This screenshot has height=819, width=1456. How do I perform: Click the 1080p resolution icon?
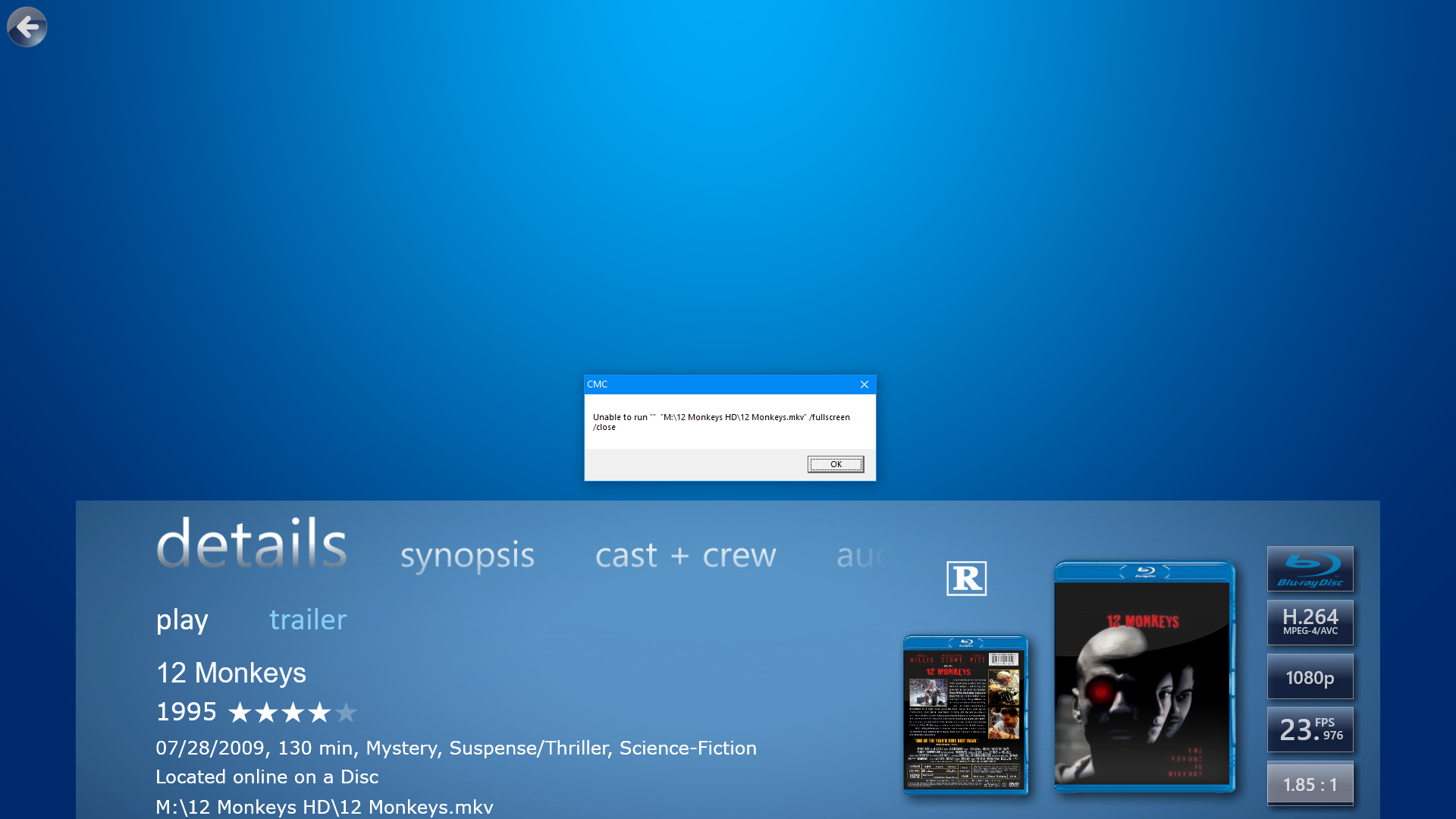pyautogui.click(x=1311, y=676)
